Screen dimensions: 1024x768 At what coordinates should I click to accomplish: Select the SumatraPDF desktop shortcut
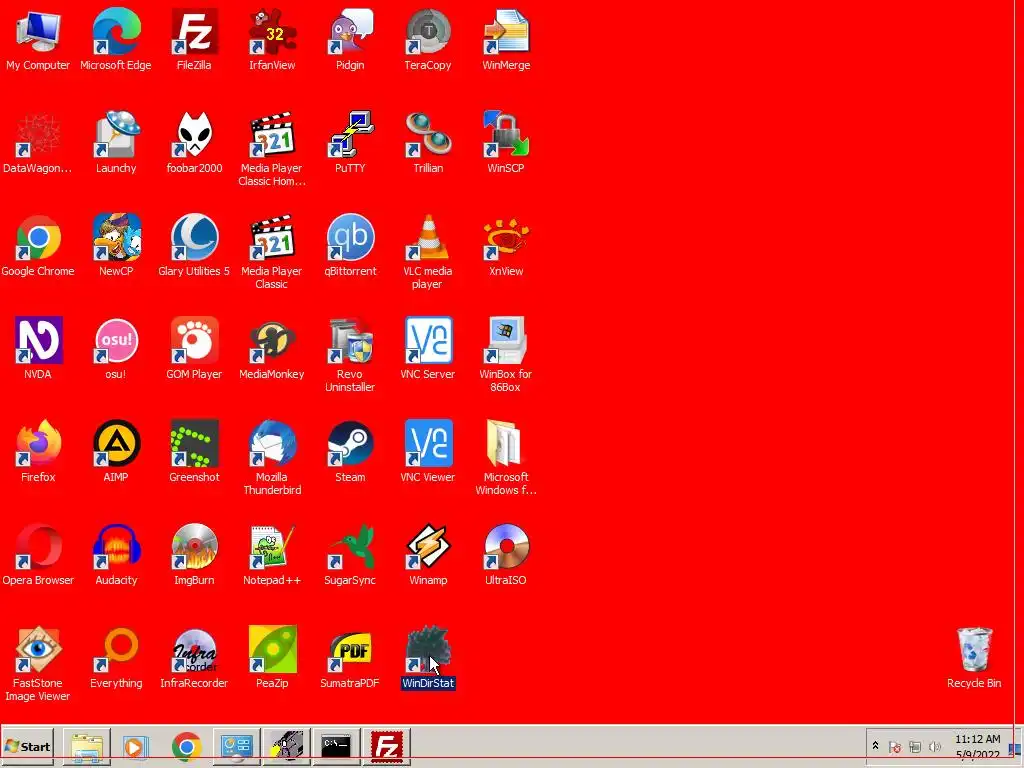click(351, 650)
